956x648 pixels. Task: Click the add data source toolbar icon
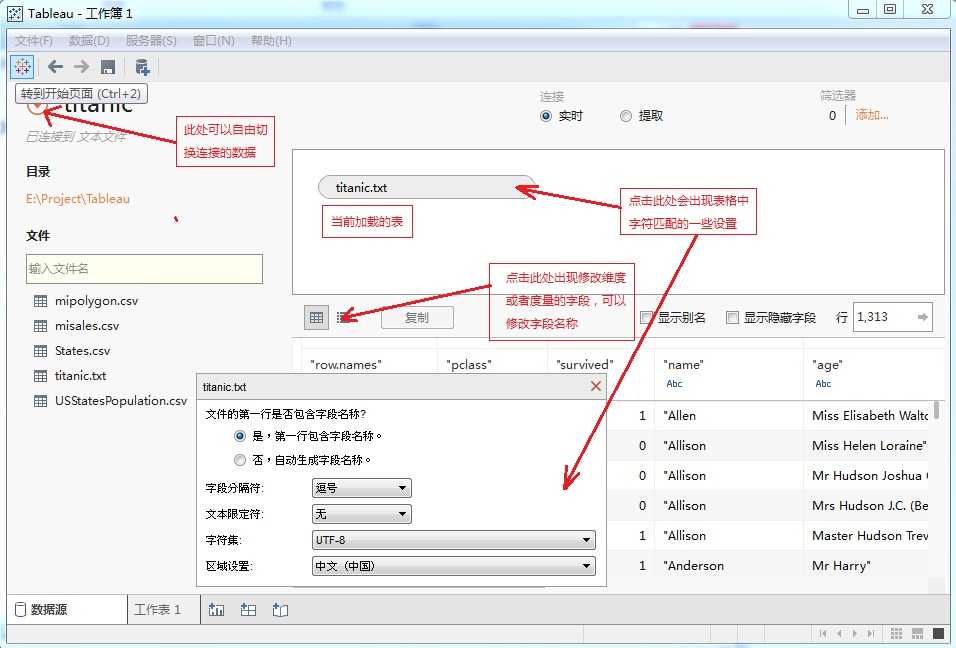coord(142,67)
